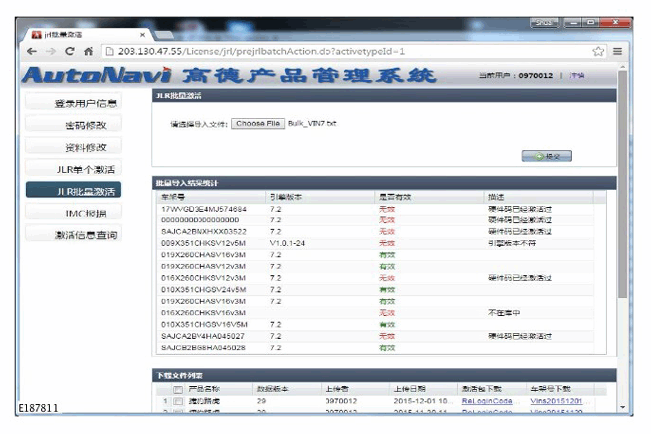Select row 17WVGD3E4MJ574684

click(x=376, y=209)
